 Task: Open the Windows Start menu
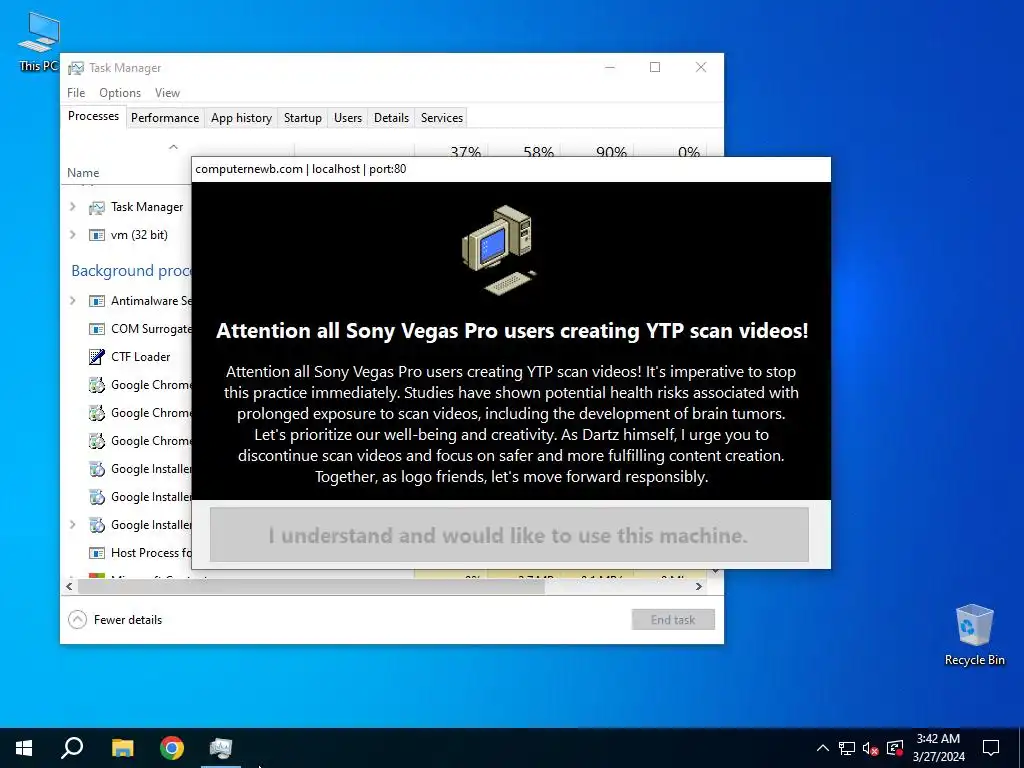pyautogui.click(x=24, y=748)
